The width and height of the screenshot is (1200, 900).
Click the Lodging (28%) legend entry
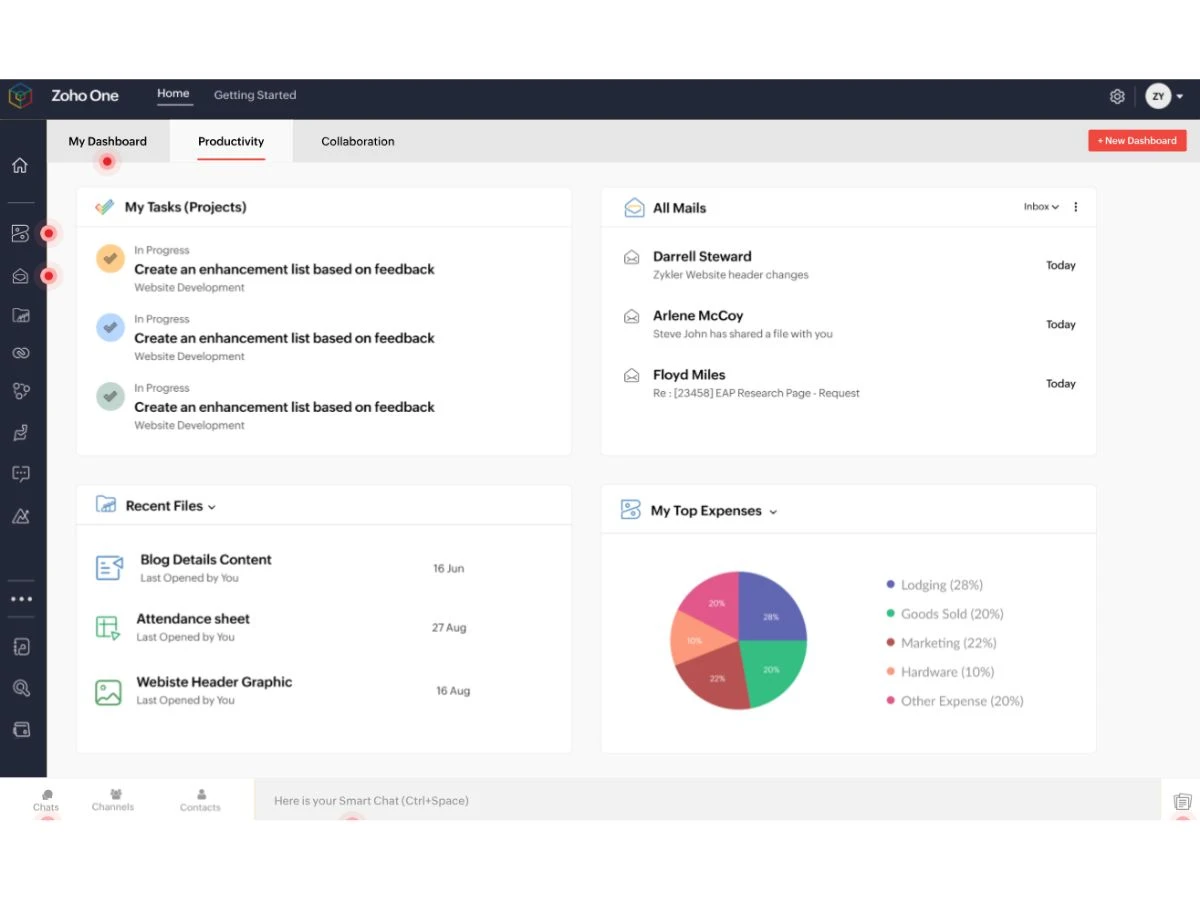click(934, 585)
